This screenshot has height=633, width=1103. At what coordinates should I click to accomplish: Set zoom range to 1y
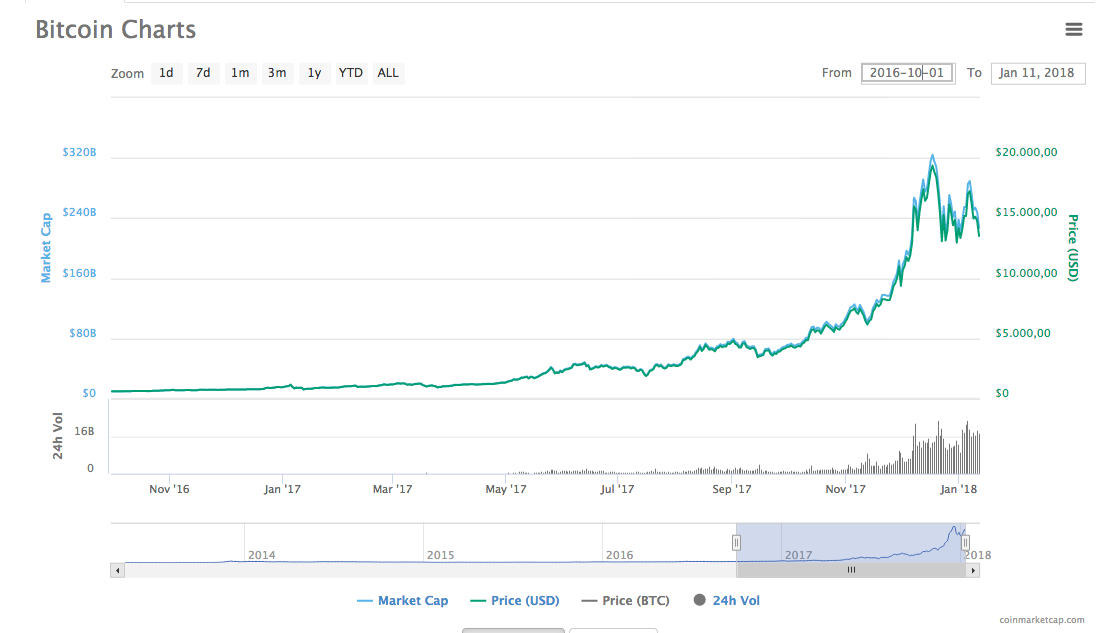314,73
